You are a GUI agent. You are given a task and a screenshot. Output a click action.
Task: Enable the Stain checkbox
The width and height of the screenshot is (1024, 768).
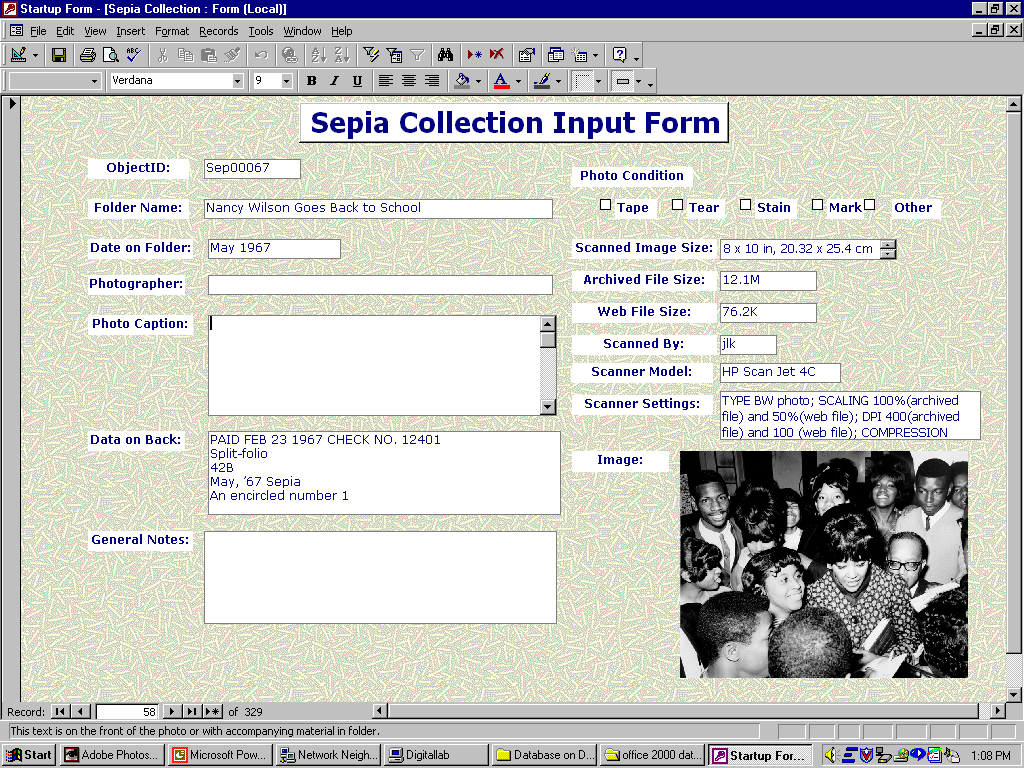(746, 205)
